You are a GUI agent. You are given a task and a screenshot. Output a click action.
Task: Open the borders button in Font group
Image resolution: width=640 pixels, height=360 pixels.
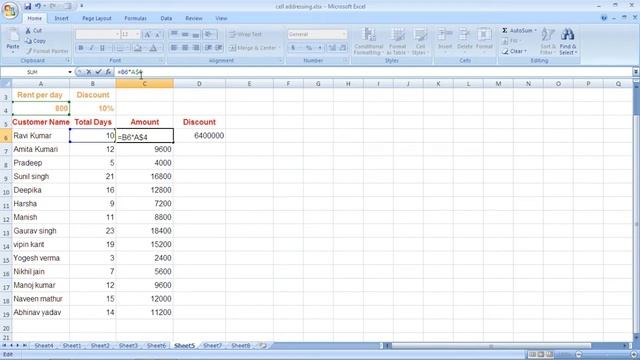tap(120, 48)
